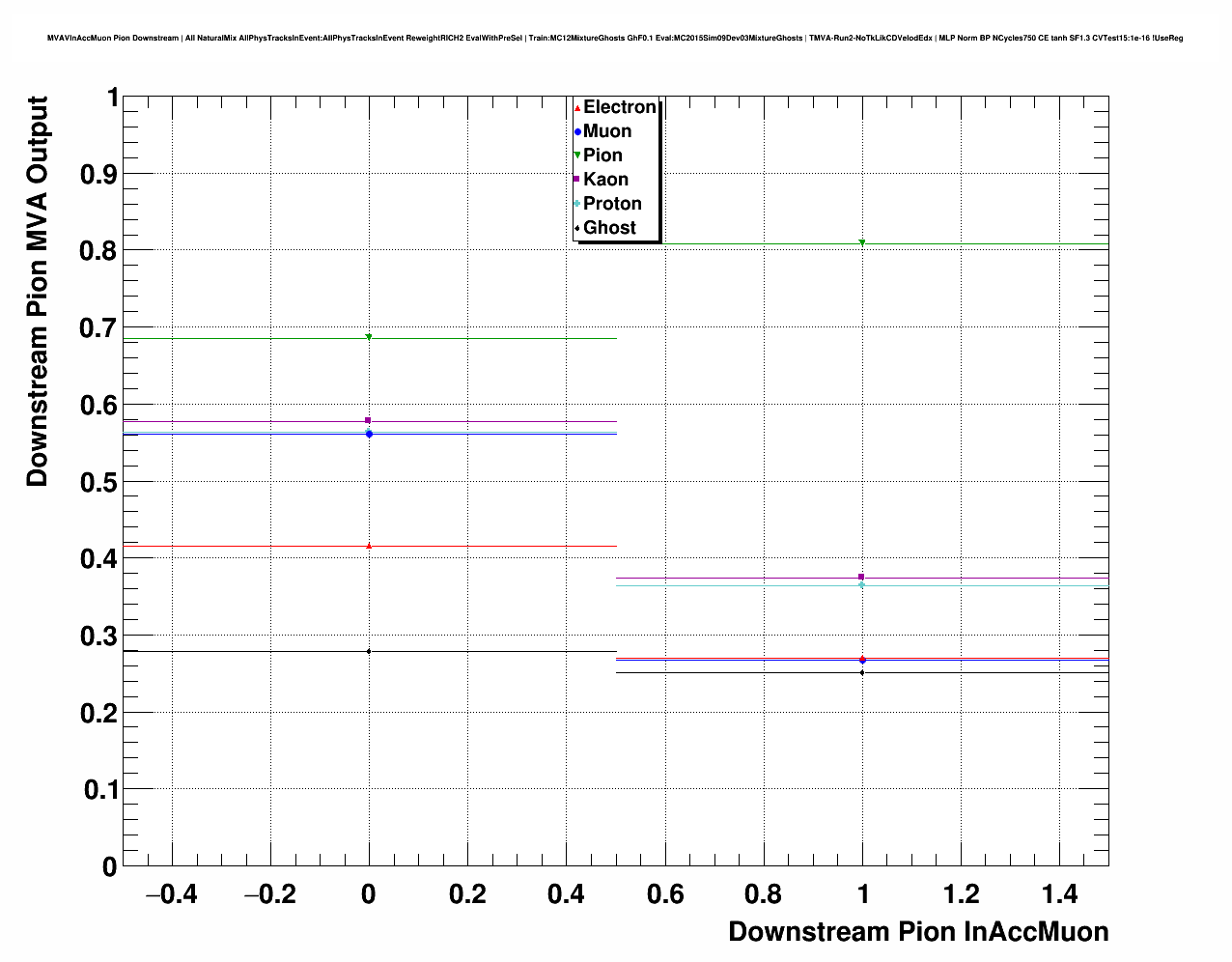Click the red Electron triangle marker in legend
Image resolution: width=1232 pixels, height=962 pixels.
tap(577, 107)
